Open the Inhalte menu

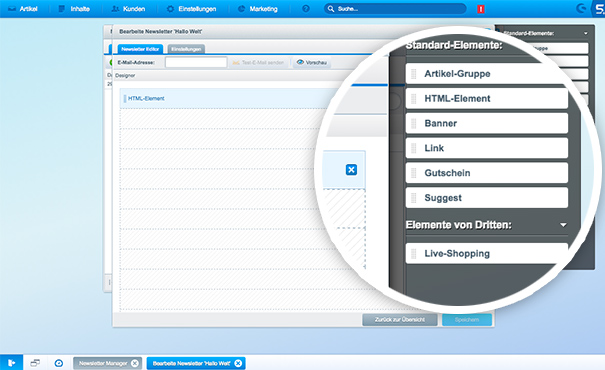click(74, 8)
